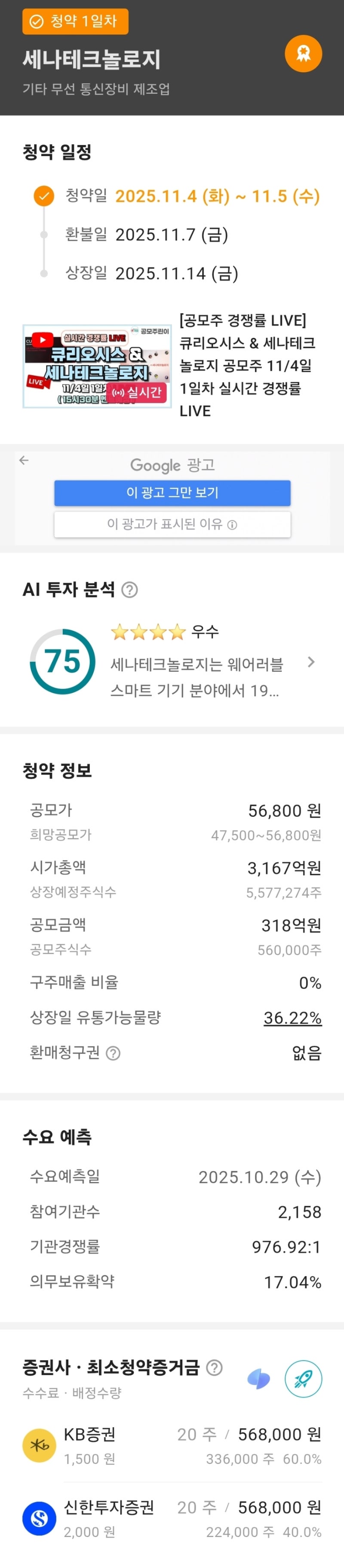Tap the help icon beside 환매청구권
This screenshot has height=1568, width=344.
[113, 1053]
